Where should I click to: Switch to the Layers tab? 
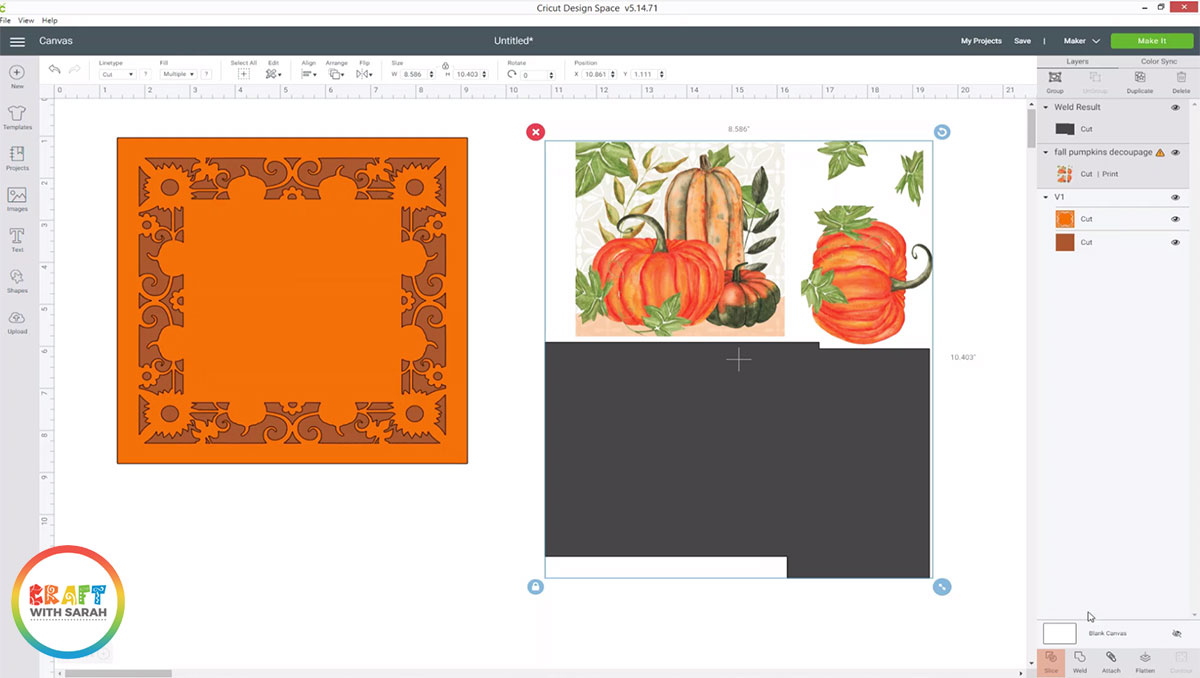tap(1077, 61)
